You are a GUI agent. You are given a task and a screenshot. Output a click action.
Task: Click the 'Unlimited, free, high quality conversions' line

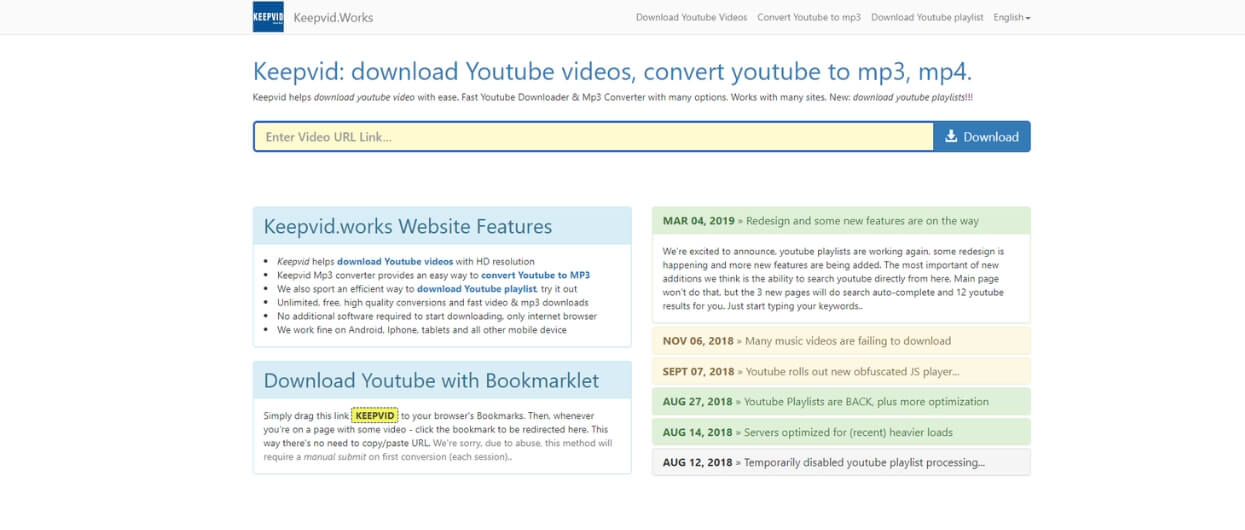pos(433,302)
